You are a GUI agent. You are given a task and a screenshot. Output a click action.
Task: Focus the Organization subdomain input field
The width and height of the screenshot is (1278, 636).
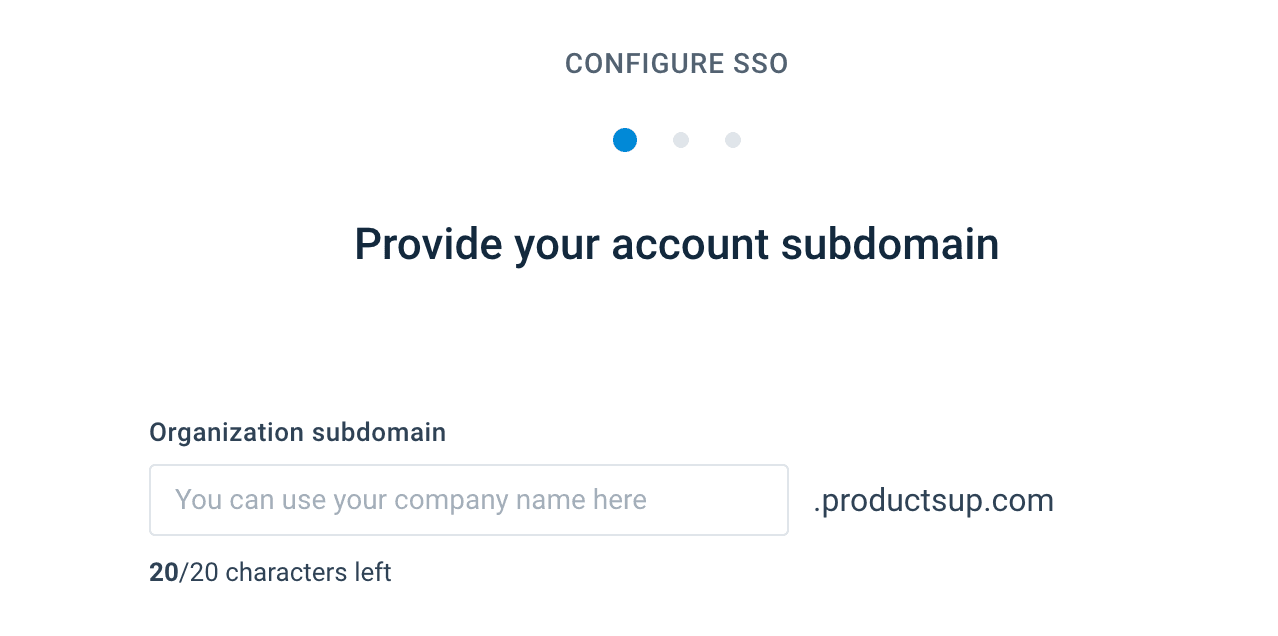click(x=468, y=500)
